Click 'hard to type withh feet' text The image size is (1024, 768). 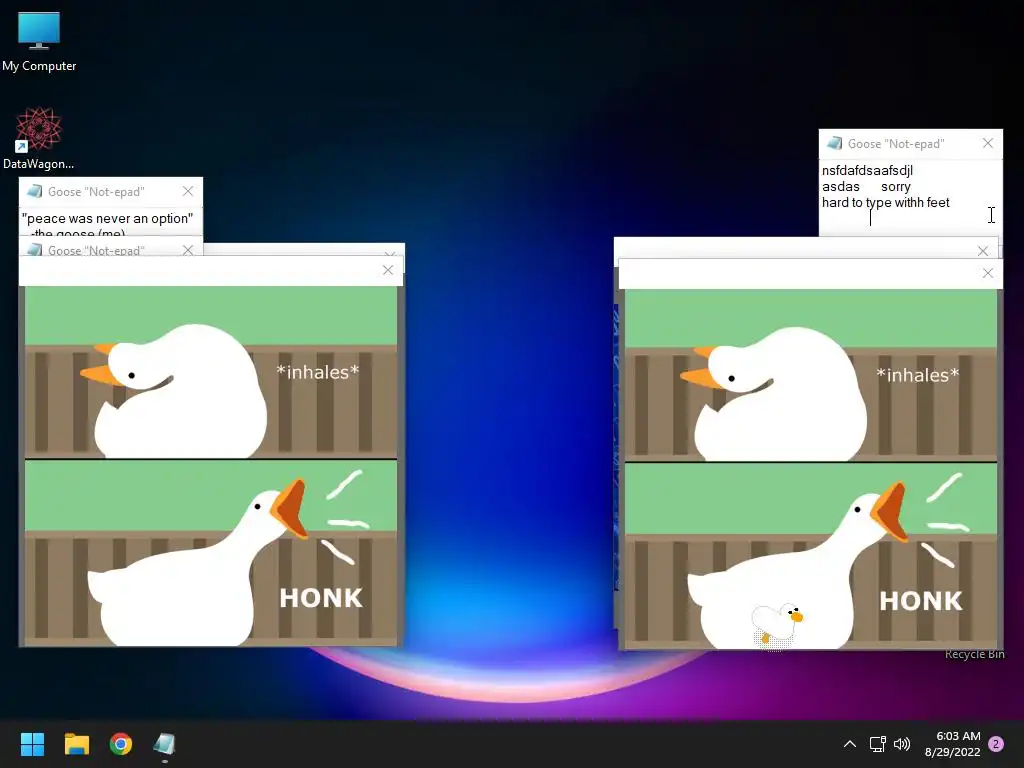pos(886,202)
